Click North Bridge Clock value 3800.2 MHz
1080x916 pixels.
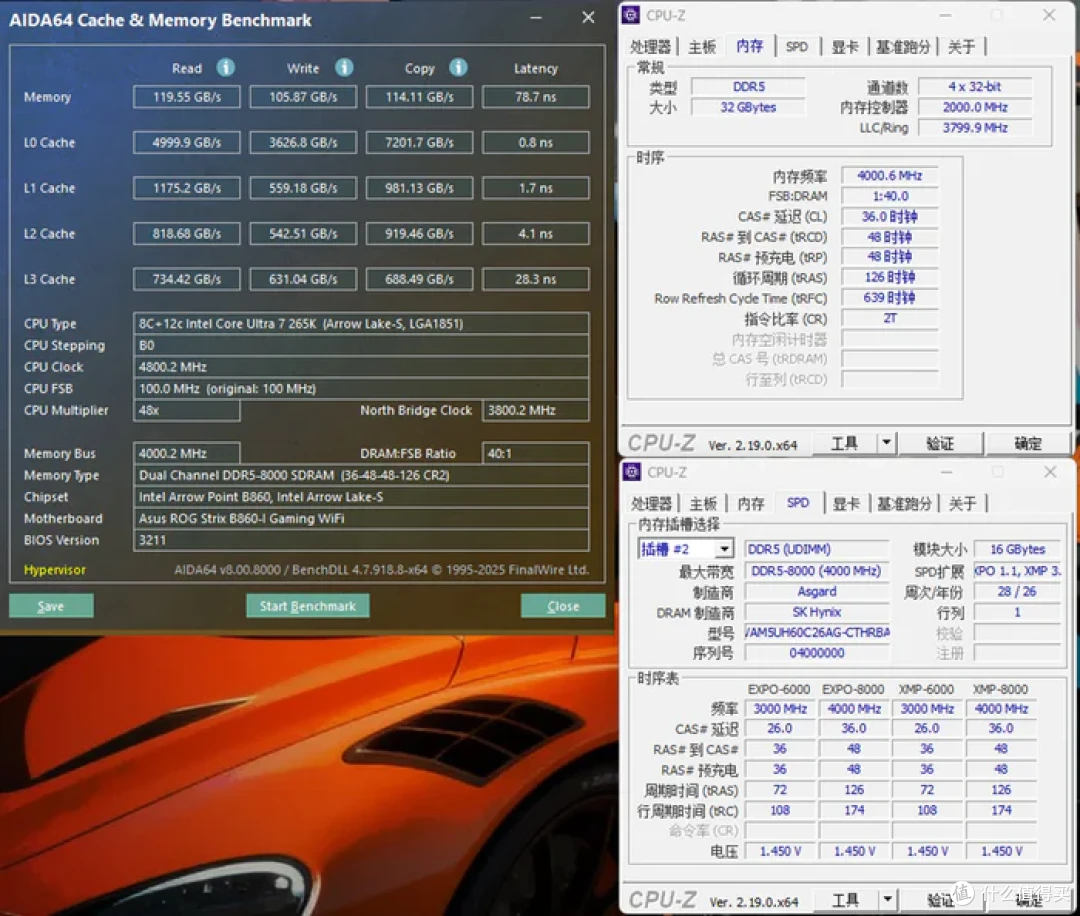pyautogui.click(x=536, y=410)
